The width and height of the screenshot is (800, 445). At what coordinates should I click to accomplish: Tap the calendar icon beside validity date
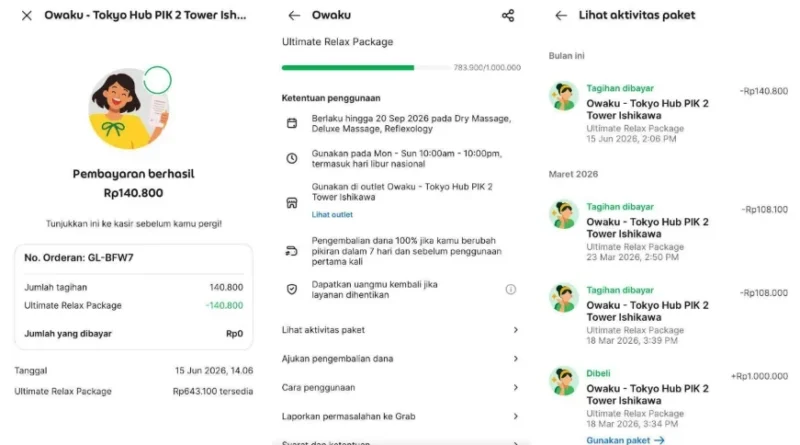tap(292, 123)
